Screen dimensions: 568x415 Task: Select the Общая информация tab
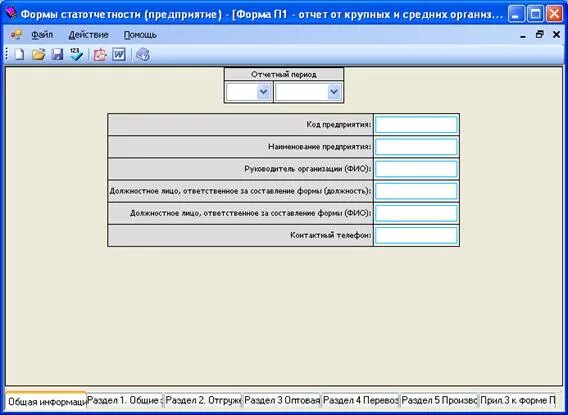[46, 401]
